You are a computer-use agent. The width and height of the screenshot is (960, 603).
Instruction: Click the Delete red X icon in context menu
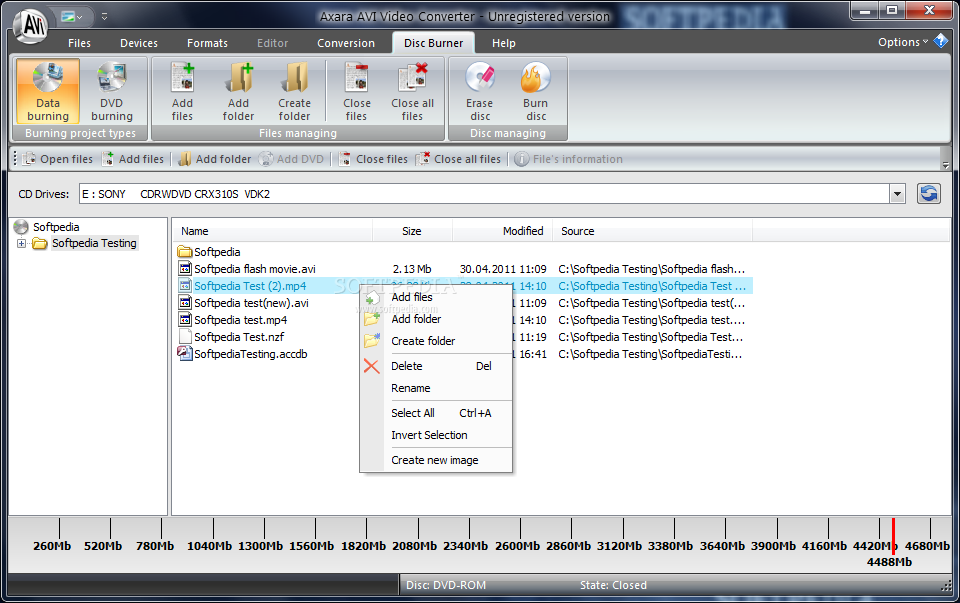coord(372,366)
